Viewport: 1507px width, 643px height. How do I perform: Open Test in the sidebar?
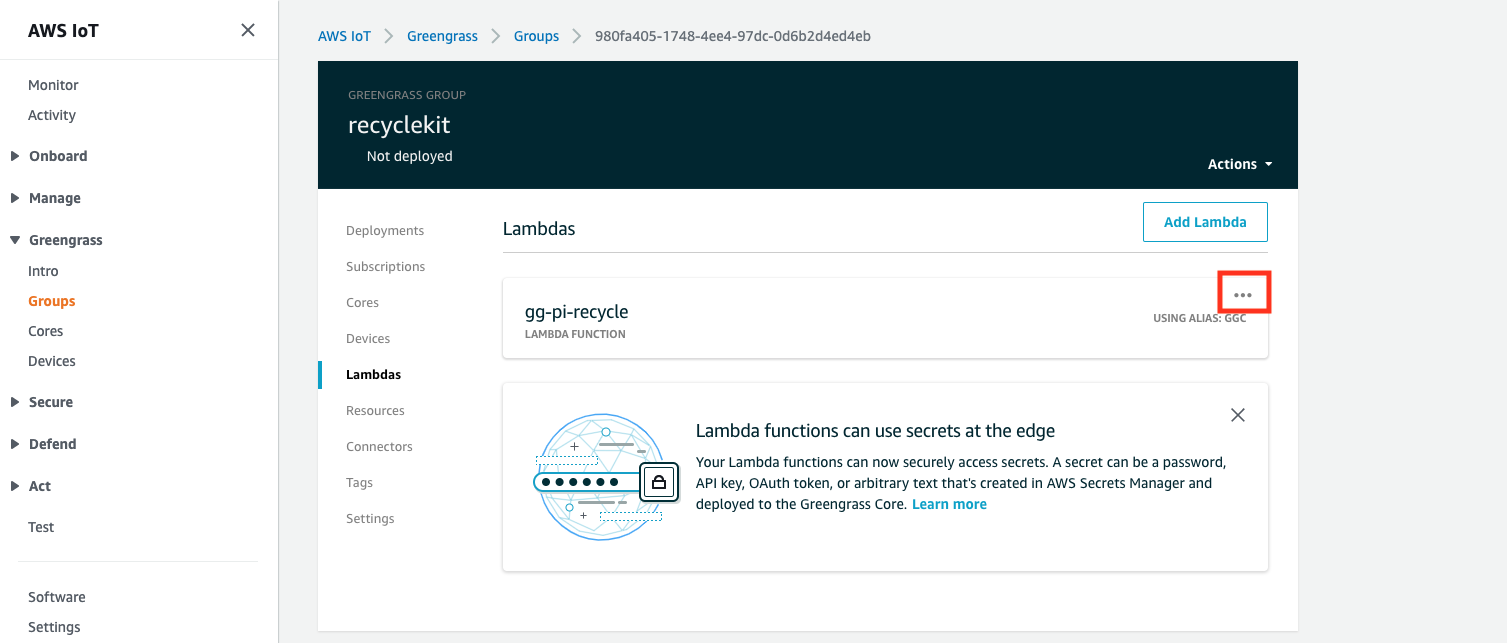tap(41, 527)
